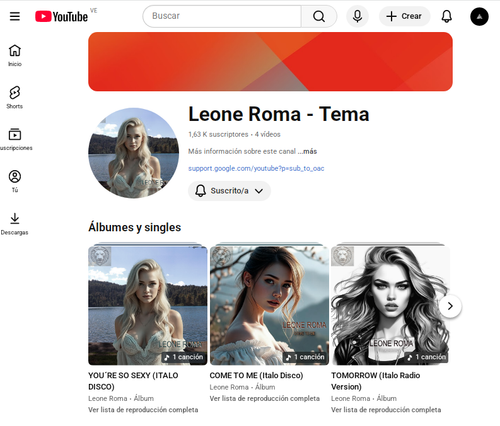Go to Inicio in the sidebar

click(x=15, y=56)
